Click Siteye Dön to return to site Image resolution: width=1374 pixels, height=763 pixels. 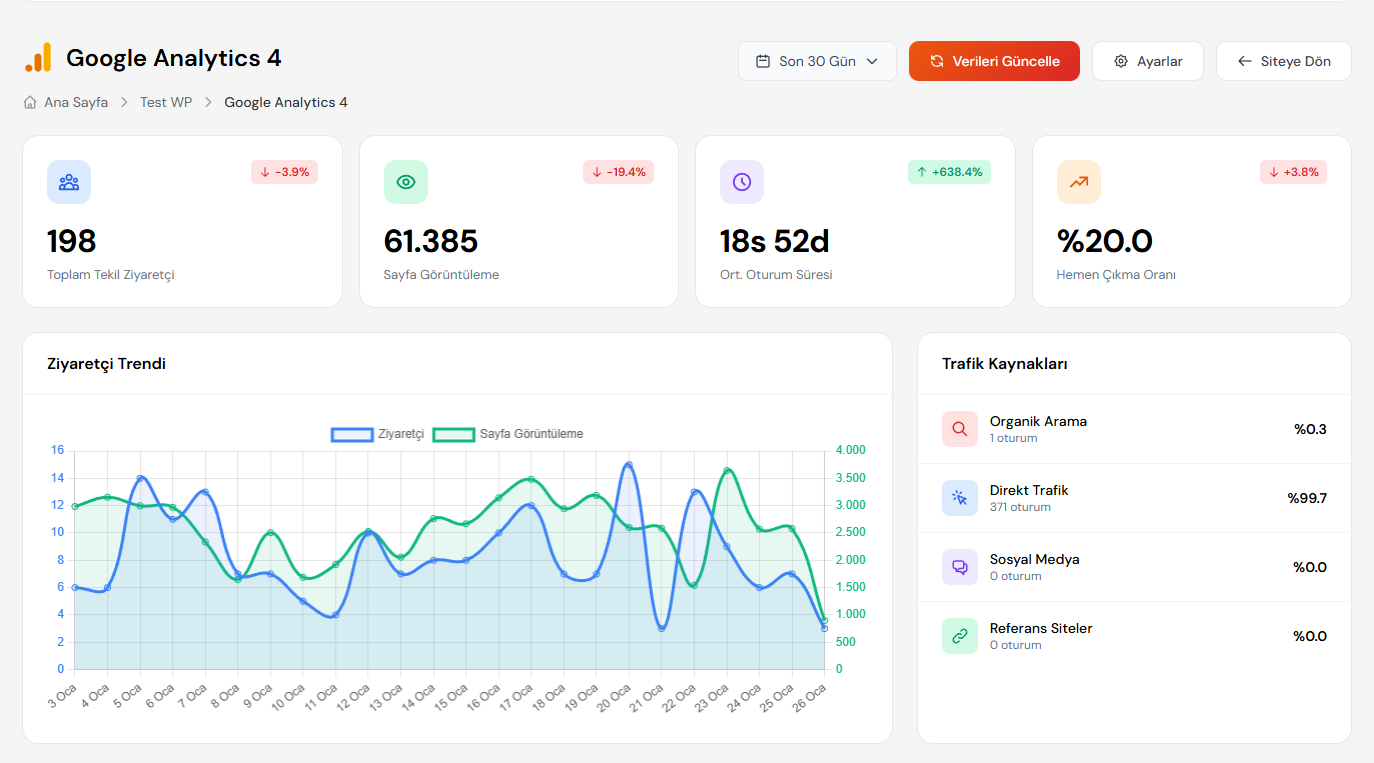pyautogui.click(x=1283, y=61)
